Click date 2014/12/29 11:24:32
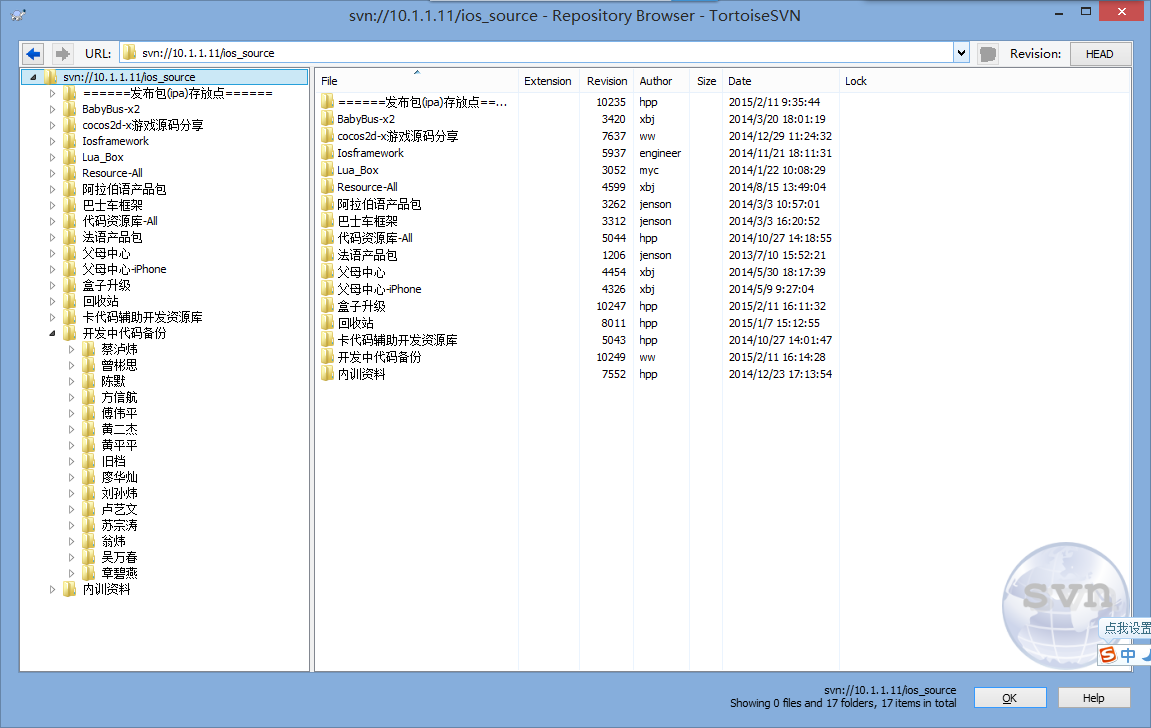The image size is (1151, 728). (x=780, y=136)
